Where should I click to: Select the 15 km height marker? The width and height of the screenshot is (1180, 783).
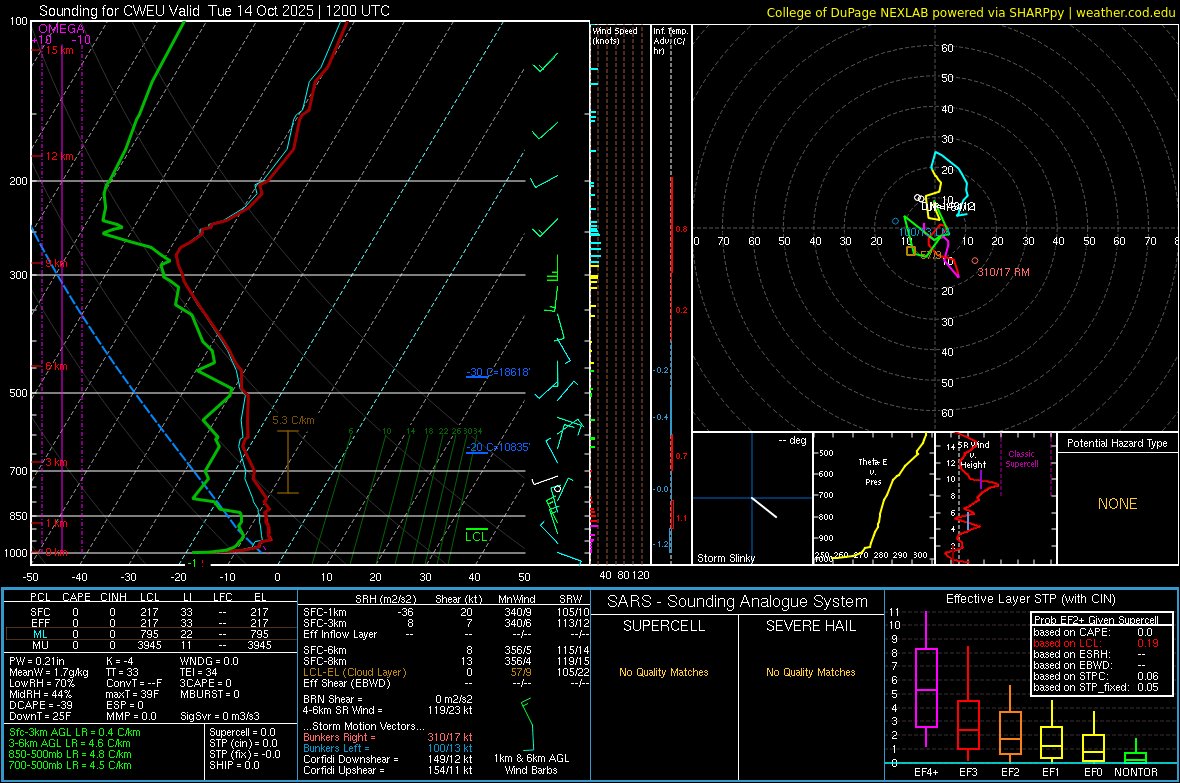click(58, 50)
